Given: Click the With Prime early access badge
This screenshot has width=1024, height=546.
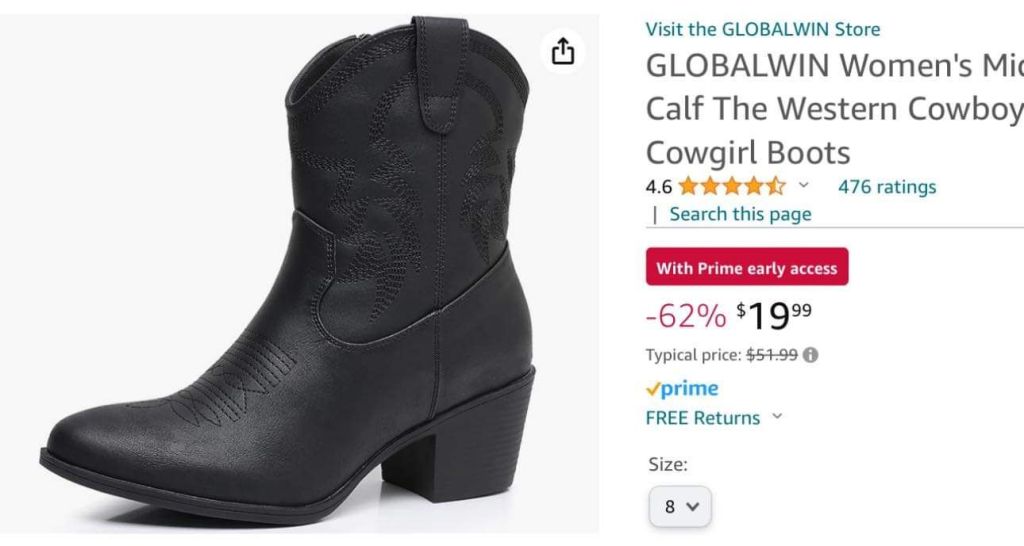Looking at the screenshot, I should 747,267.
